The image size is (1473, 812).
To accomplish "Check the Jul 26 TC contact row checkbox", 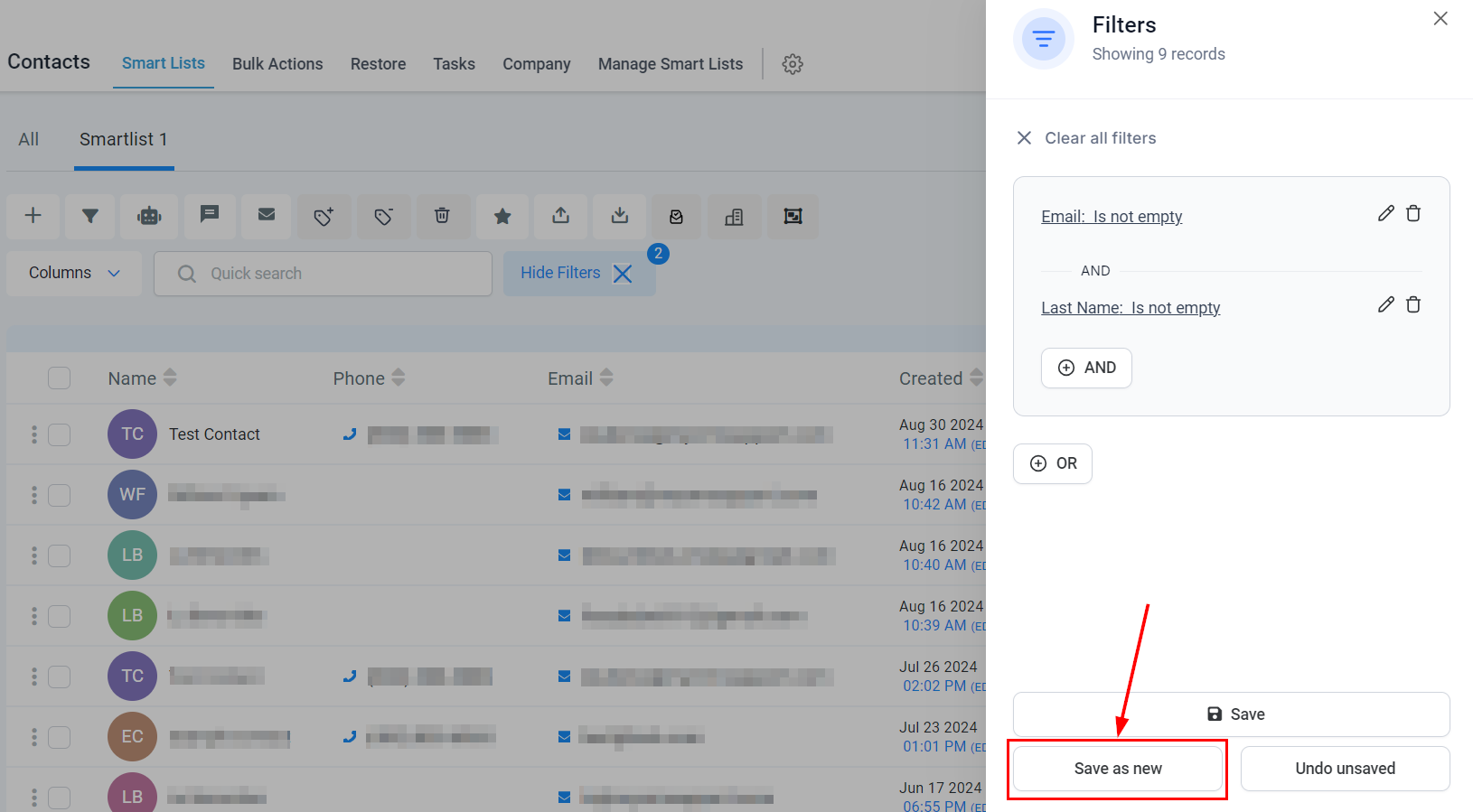I will pos(59,677).
